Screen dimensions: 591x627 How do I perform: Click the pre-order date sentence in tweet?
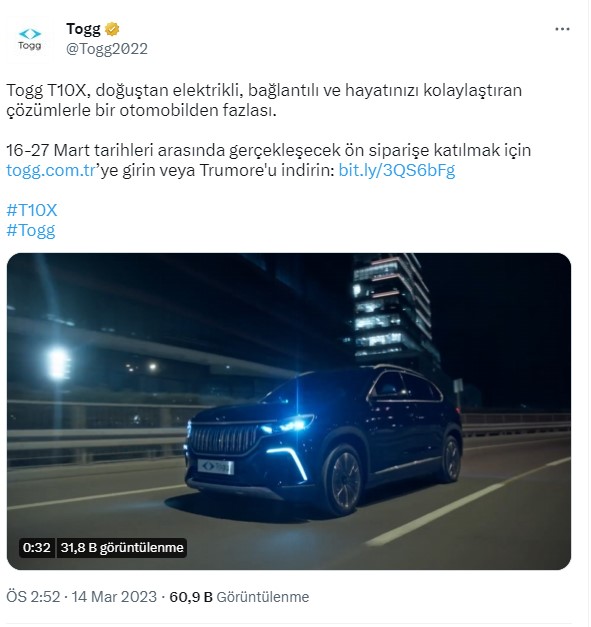click(x=269, y=160)
